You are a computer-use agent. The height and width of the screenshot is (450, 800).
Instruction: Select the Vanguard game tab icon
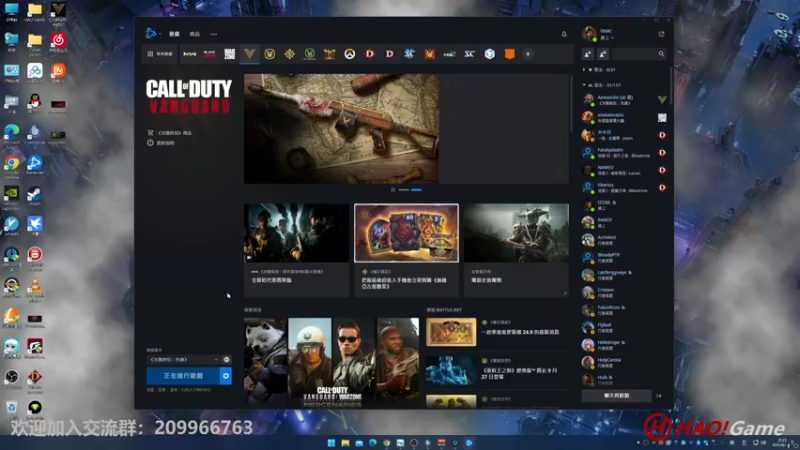point(249,54)
